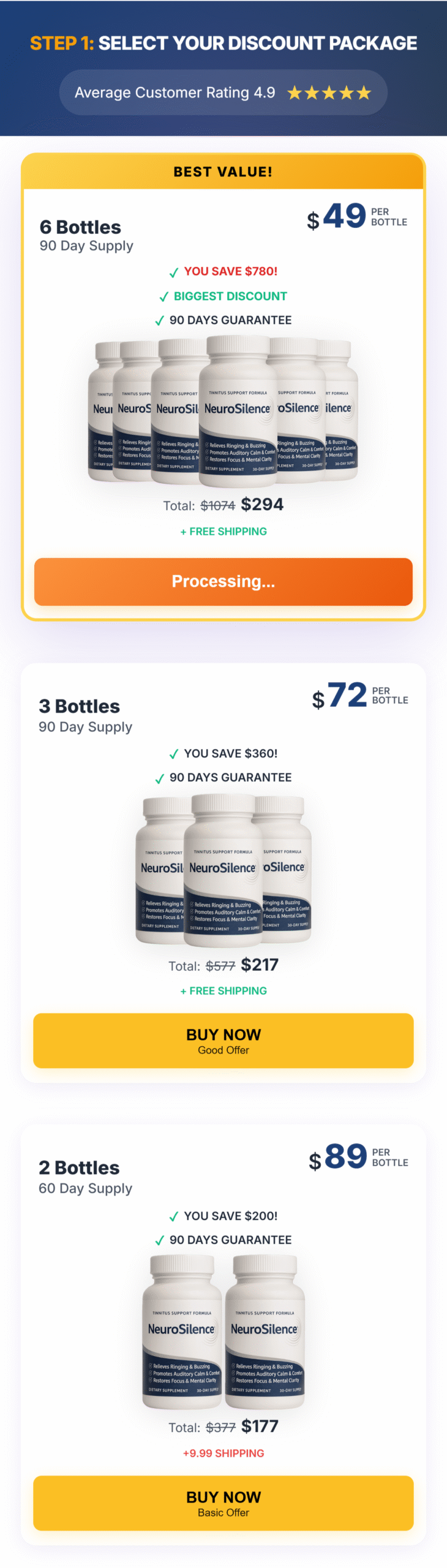This screenshot has width=447, height=1568.
Task: Click the +9.99 SHIPPING text
Action: click(223, 1453)
